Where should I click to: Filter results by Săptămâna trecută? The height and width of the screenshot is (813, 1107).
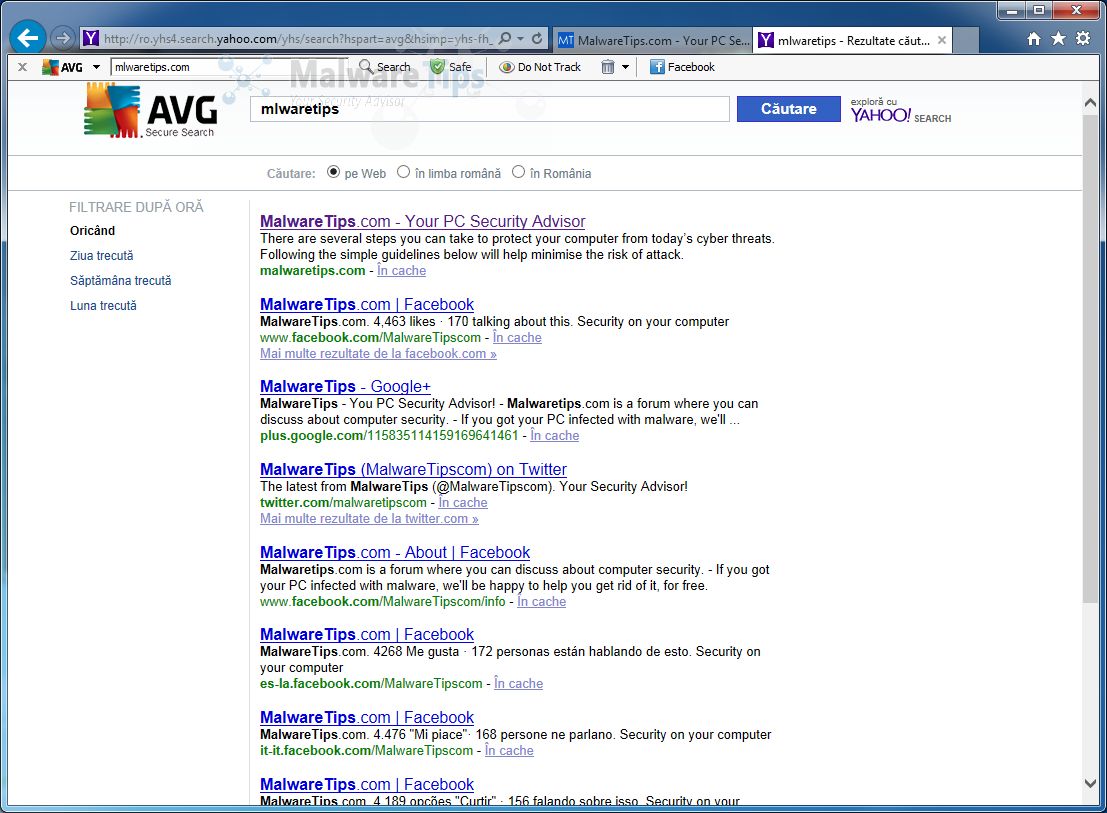pyautogui.click(x=121, y=281)
